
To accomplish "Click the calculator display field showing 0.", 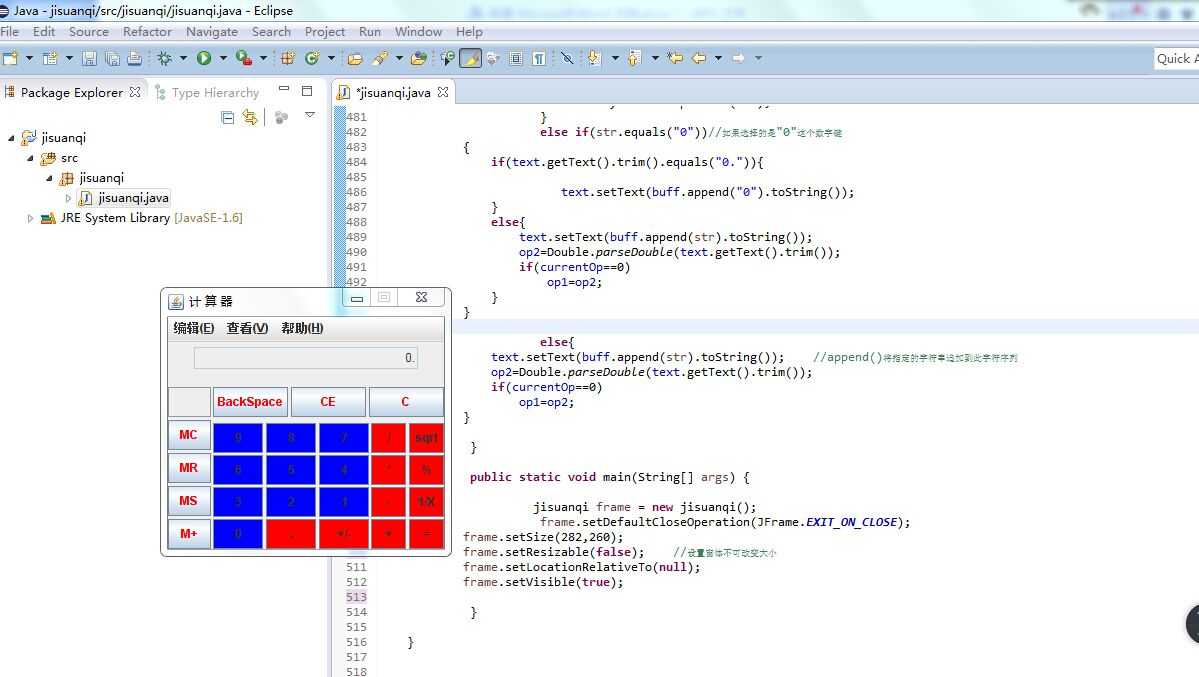I will click(x=306, y=358).
